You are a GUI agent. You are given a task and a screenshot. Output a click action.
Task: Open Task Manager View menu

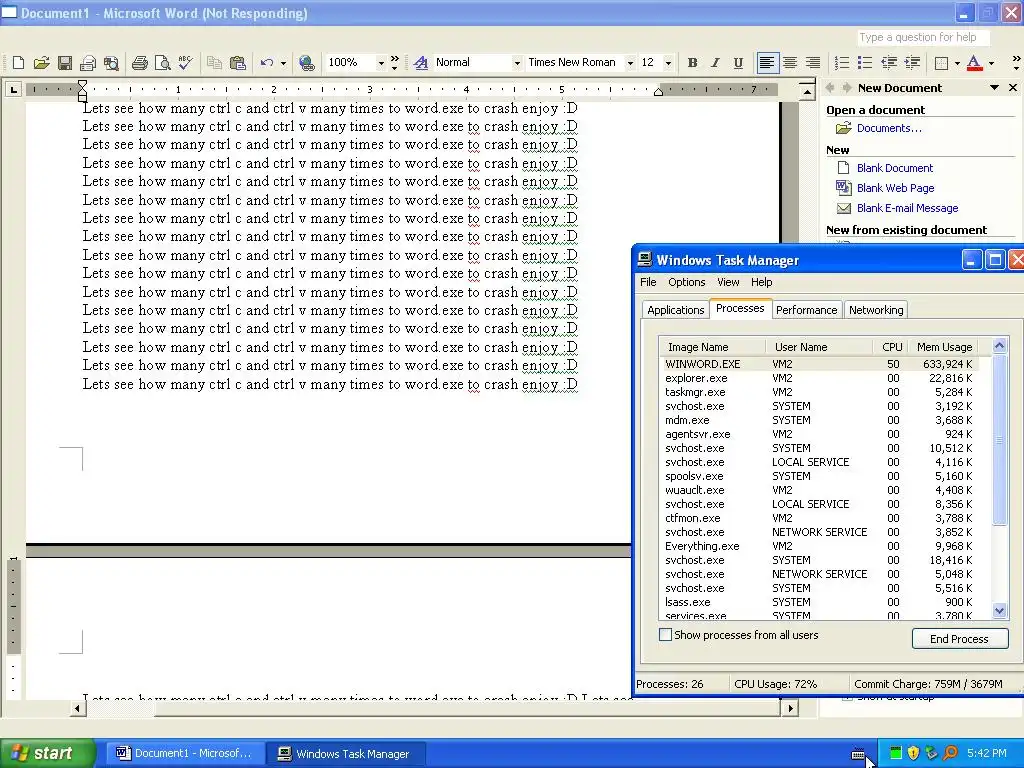pyautogui.click(x=728, y=282)
